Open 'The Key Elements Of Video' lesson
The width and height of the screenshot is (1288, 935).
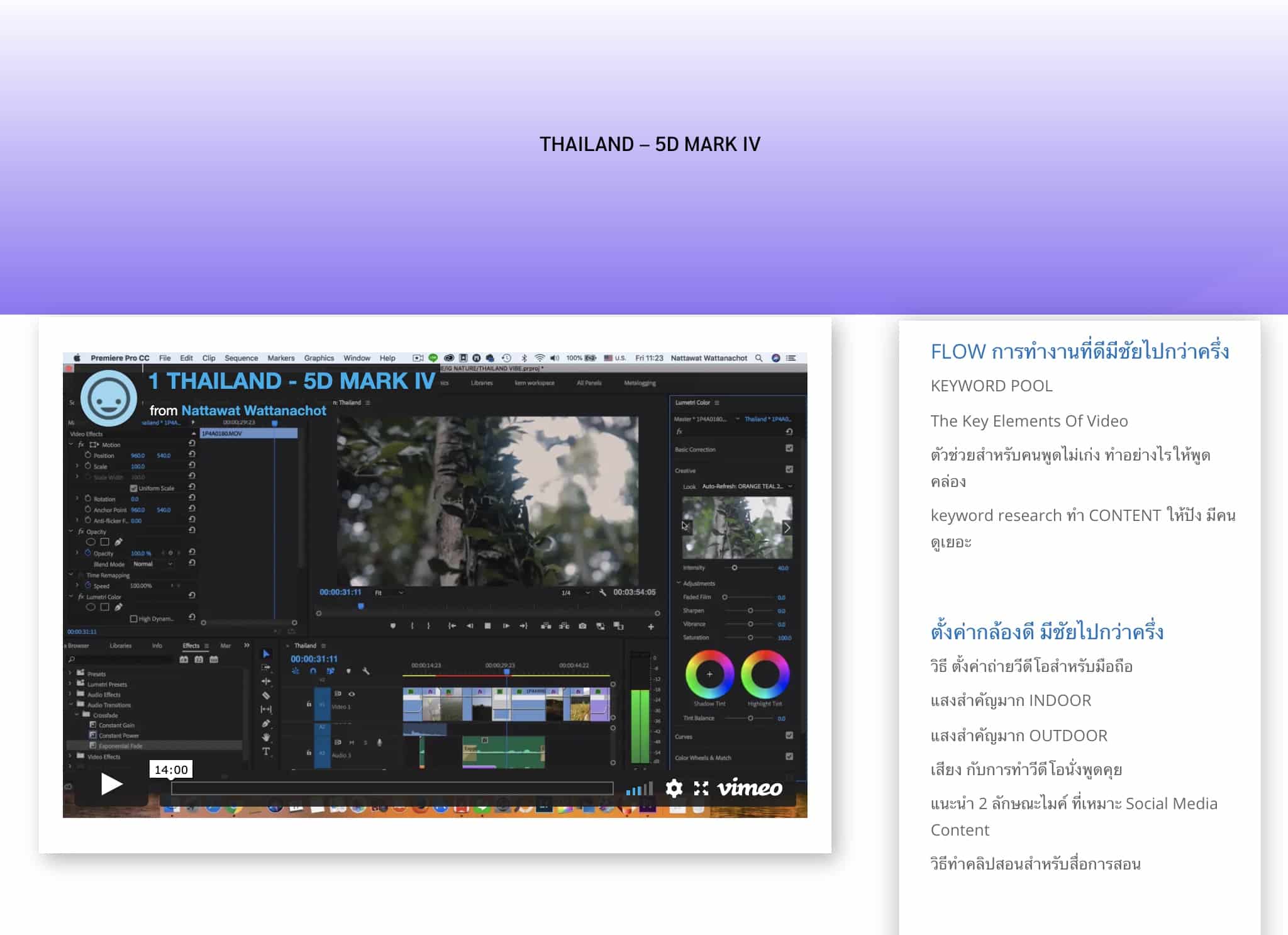tap(1029, 421)
